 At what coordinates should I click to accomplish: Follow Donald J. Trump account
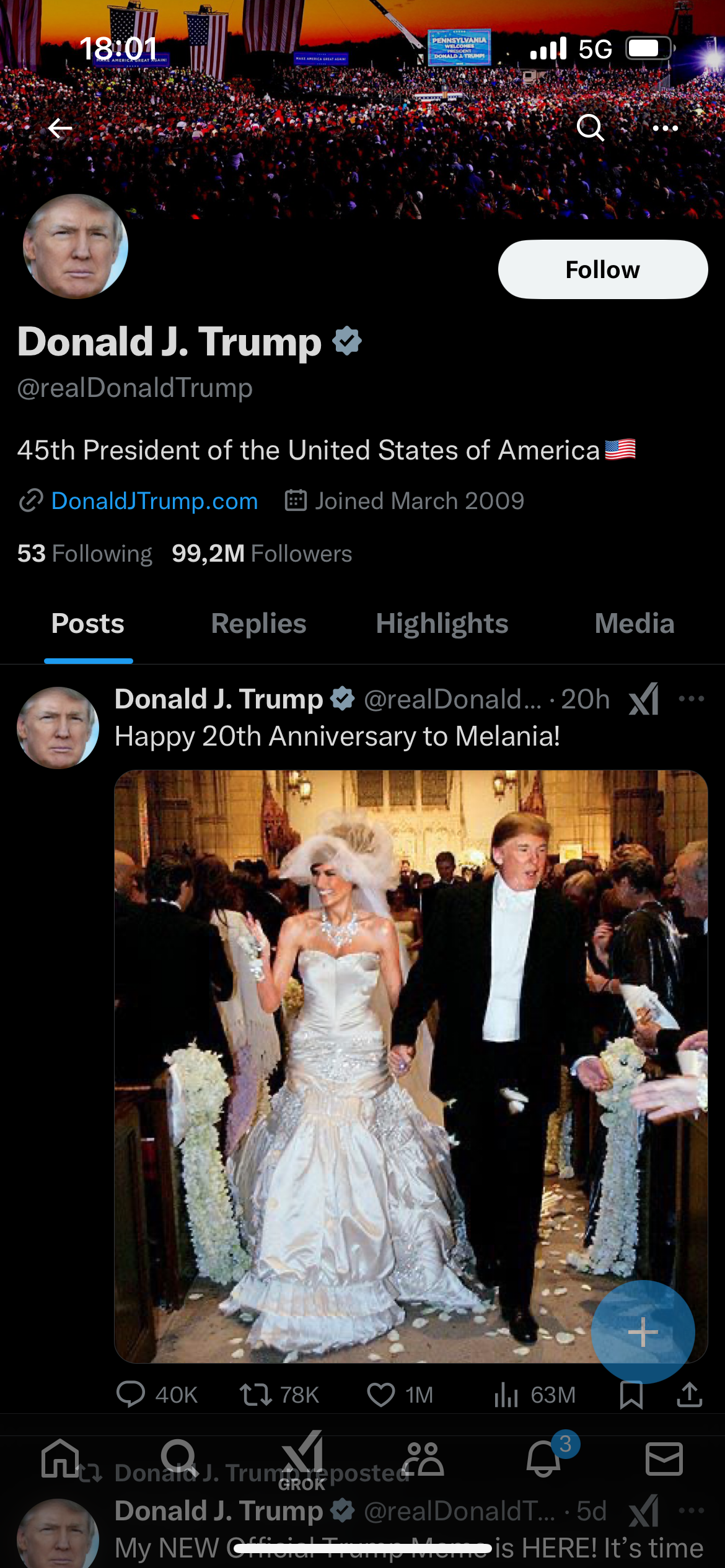602,269
